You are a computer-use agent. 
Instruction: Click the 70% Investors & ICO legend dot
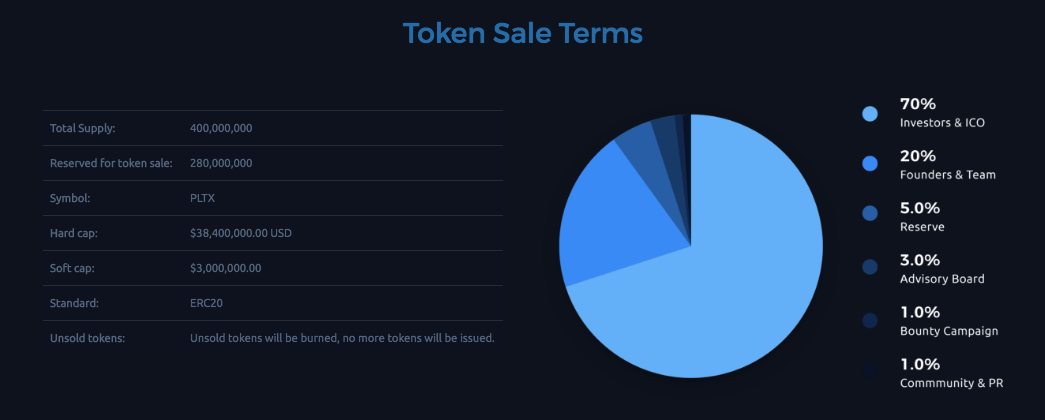pyautogui.click(x=870, y=113)
